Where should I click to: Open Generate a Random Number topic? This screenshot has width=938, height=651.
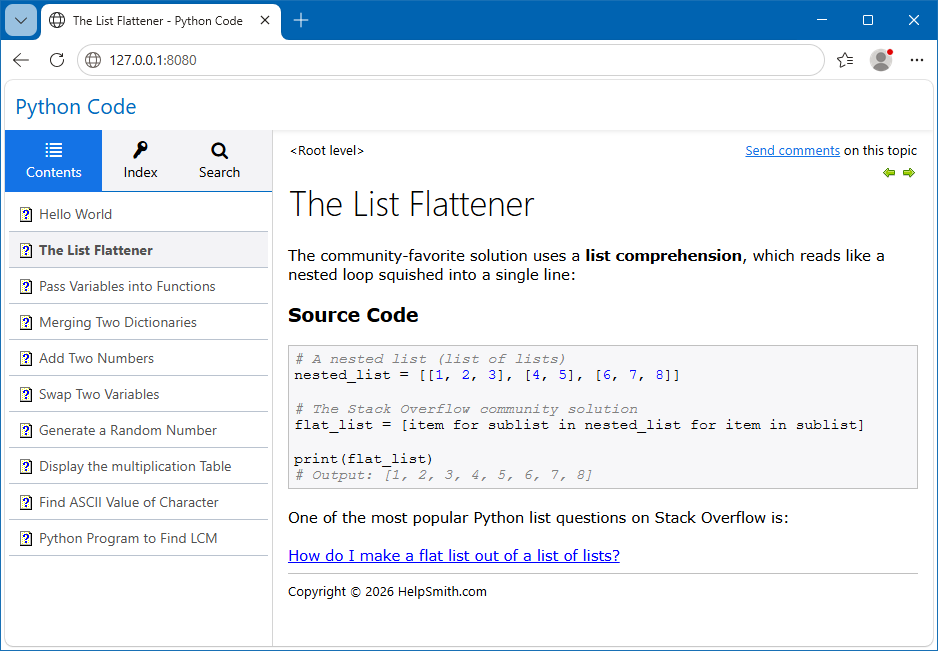138,430
